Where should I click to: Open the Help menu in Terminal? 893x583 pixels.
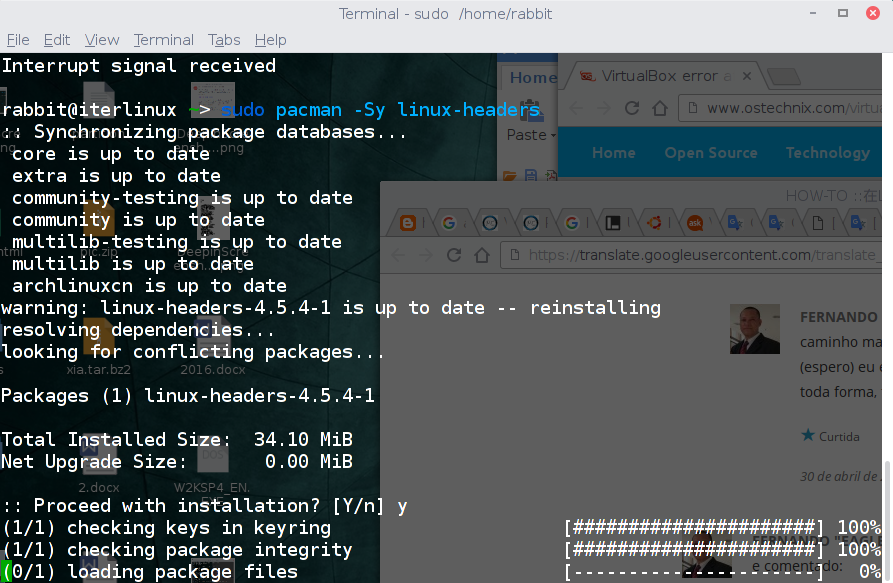(x=271, y=40)
